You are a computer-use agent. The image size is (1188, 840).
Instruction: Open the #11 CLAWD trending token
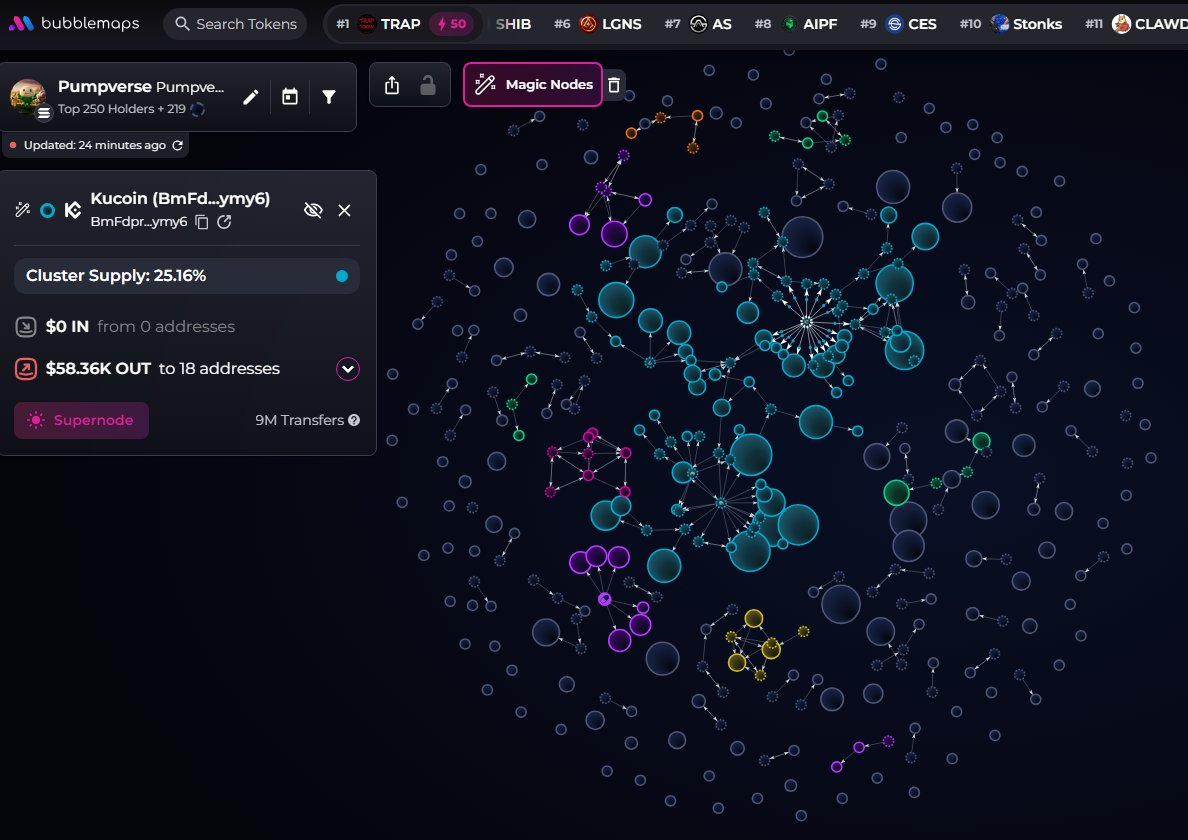click(x=1136, y=24)
